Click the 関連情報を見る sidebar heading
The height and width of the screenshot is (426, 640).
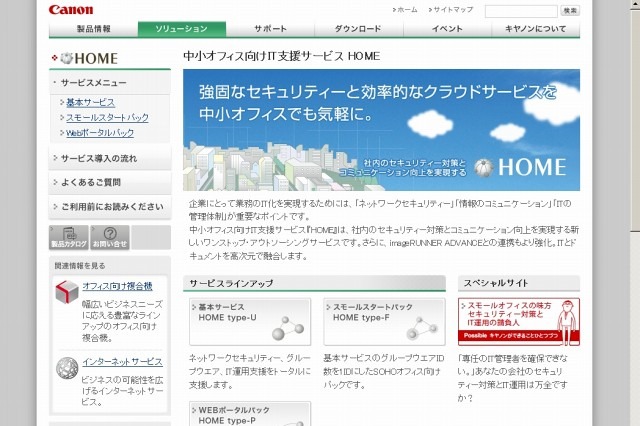[80, 266]
